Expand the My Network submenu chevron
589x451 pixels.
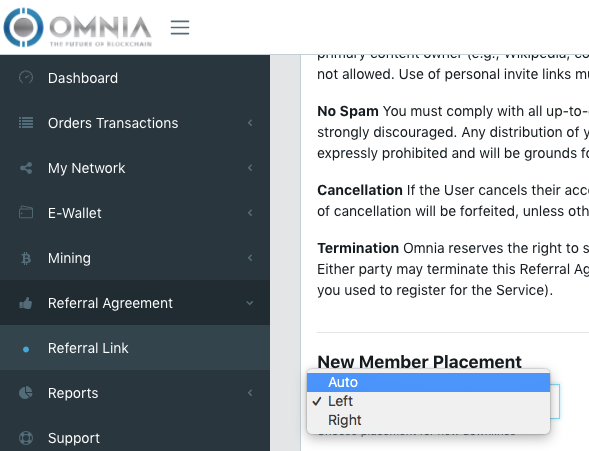(250, 168)
